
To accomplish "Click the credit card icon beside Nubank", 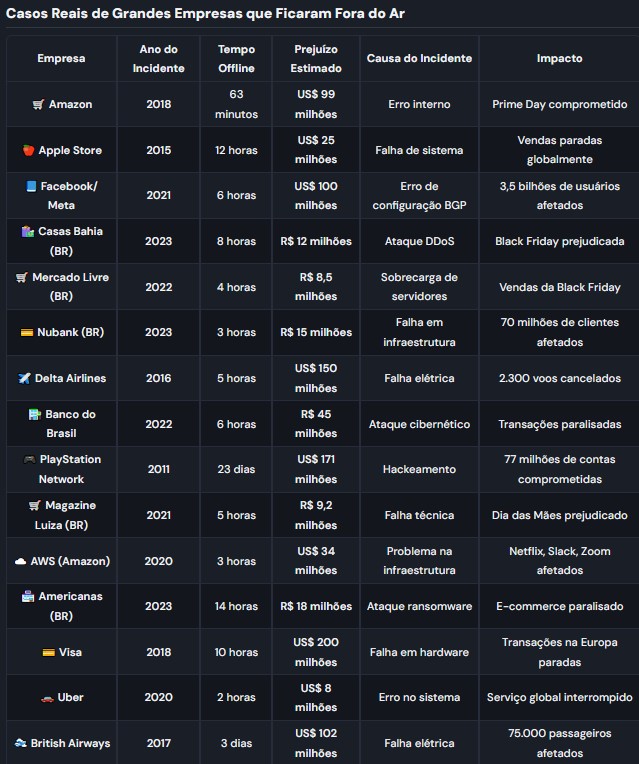I will pyautogui.click(x=27, y=333).
